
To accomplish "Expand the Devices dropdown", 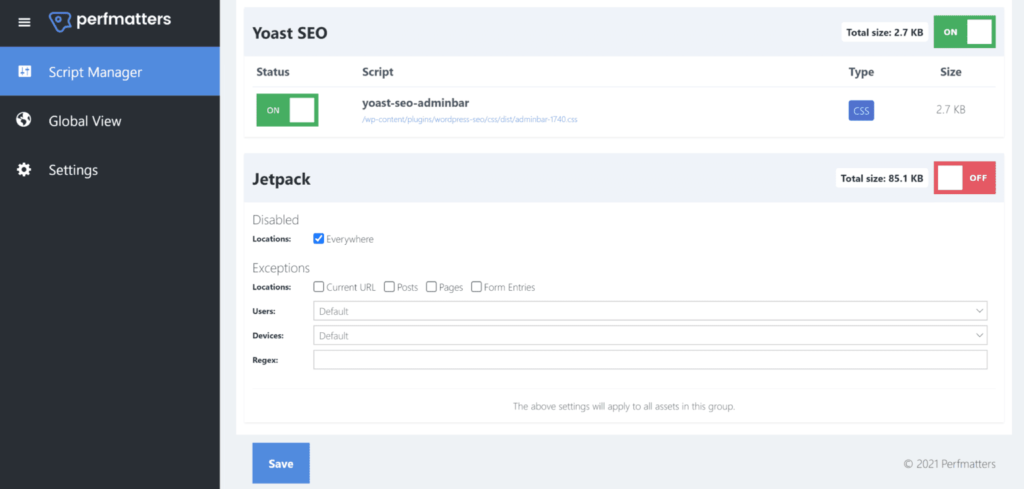I will pos(650,335).
